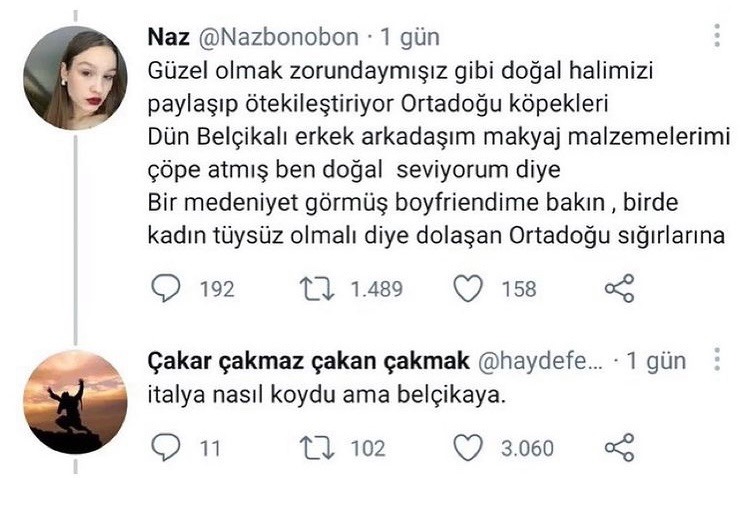Open Çakar çakmaz profile avatar
Viewport: 750px width, 518px height.
pos(75,401)
